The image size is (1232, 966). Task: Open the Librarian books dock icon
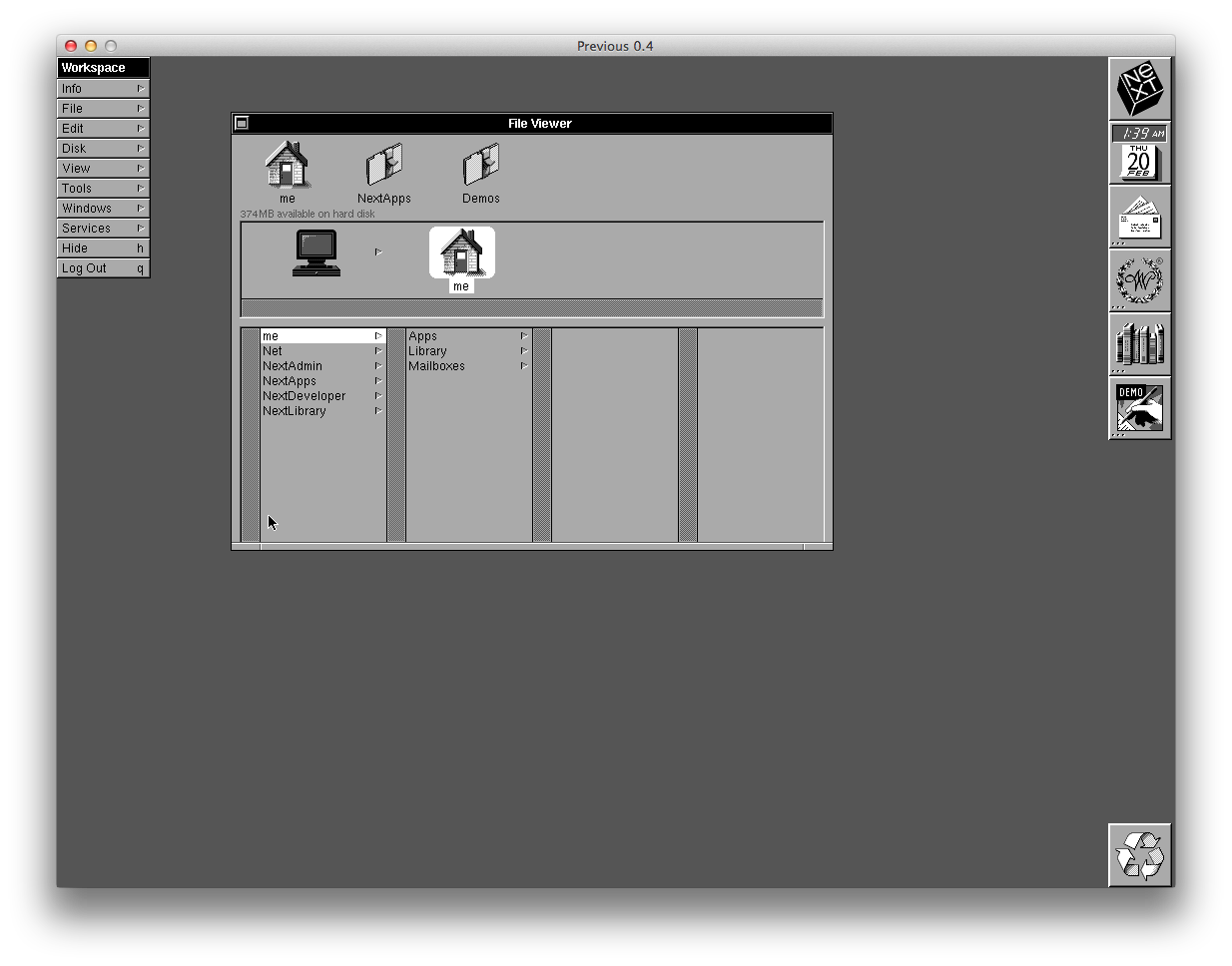[1139, 344]
